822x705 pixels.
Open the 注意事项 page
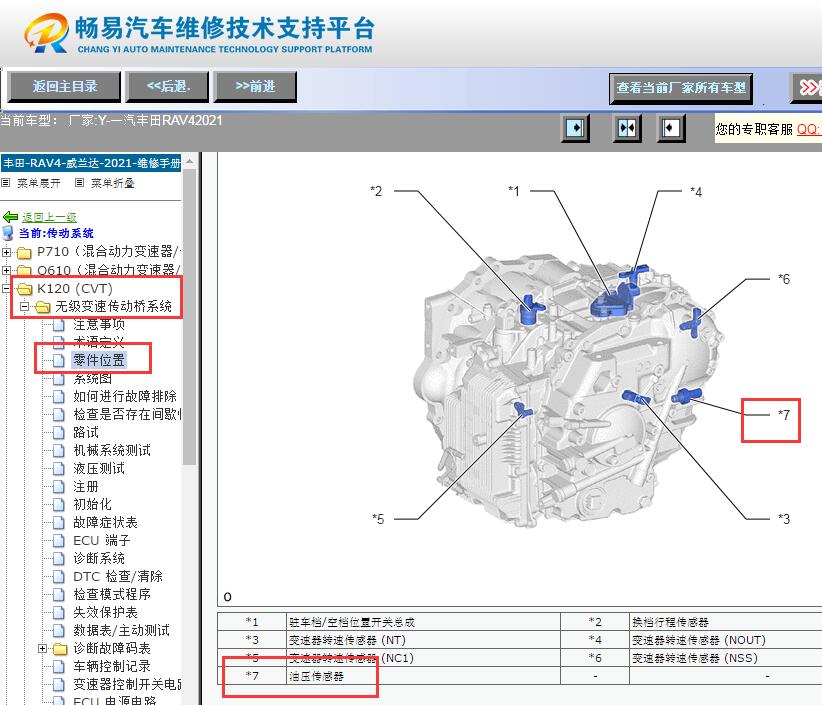pyautogui.click(x=99, y=324)
